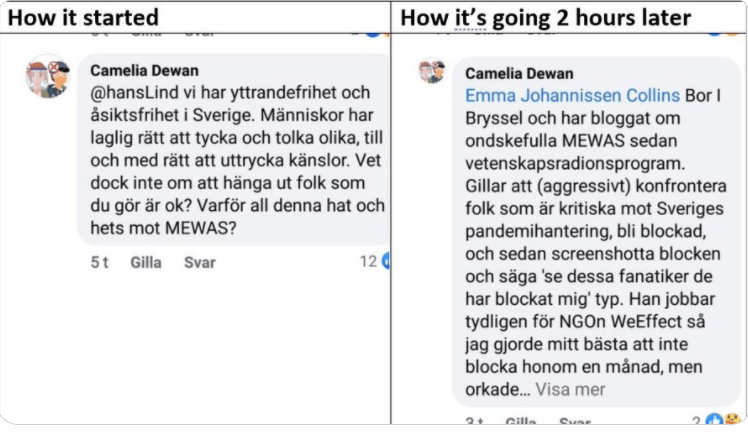Open the tagged Emma Johannissen Collins profile
The height and width of the screenshot is (436, 748).
coord(572,95)
